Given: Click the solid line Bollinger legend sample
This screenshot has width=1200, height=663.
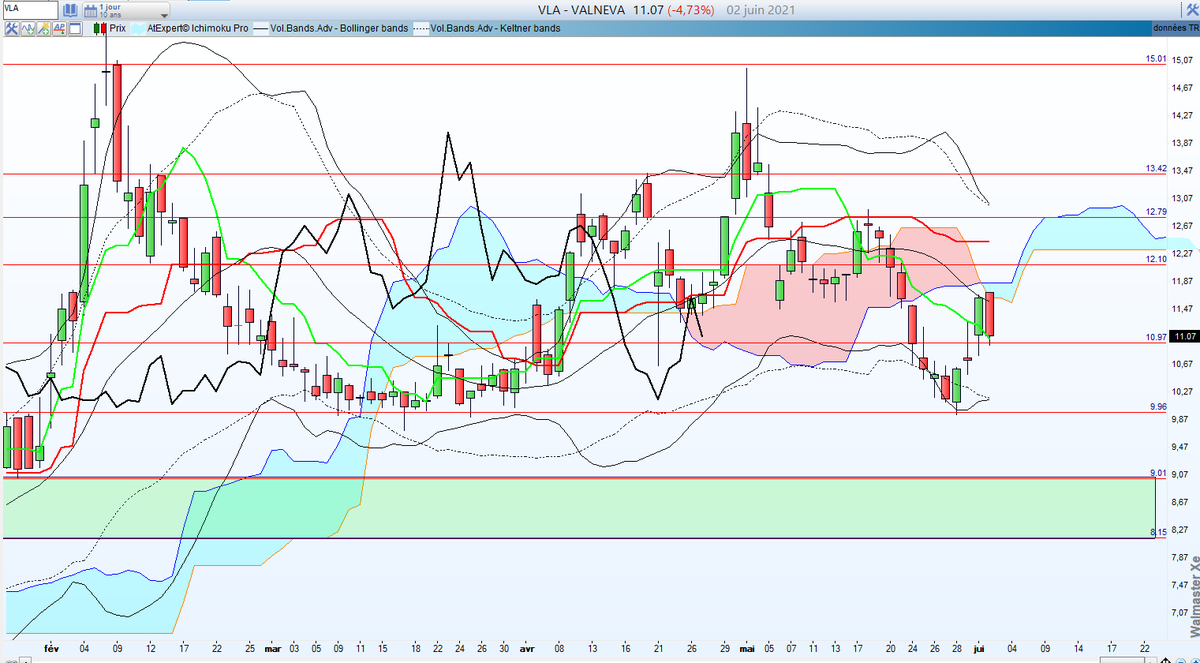Looking at the screenshot, I should [x=260, y=28].
